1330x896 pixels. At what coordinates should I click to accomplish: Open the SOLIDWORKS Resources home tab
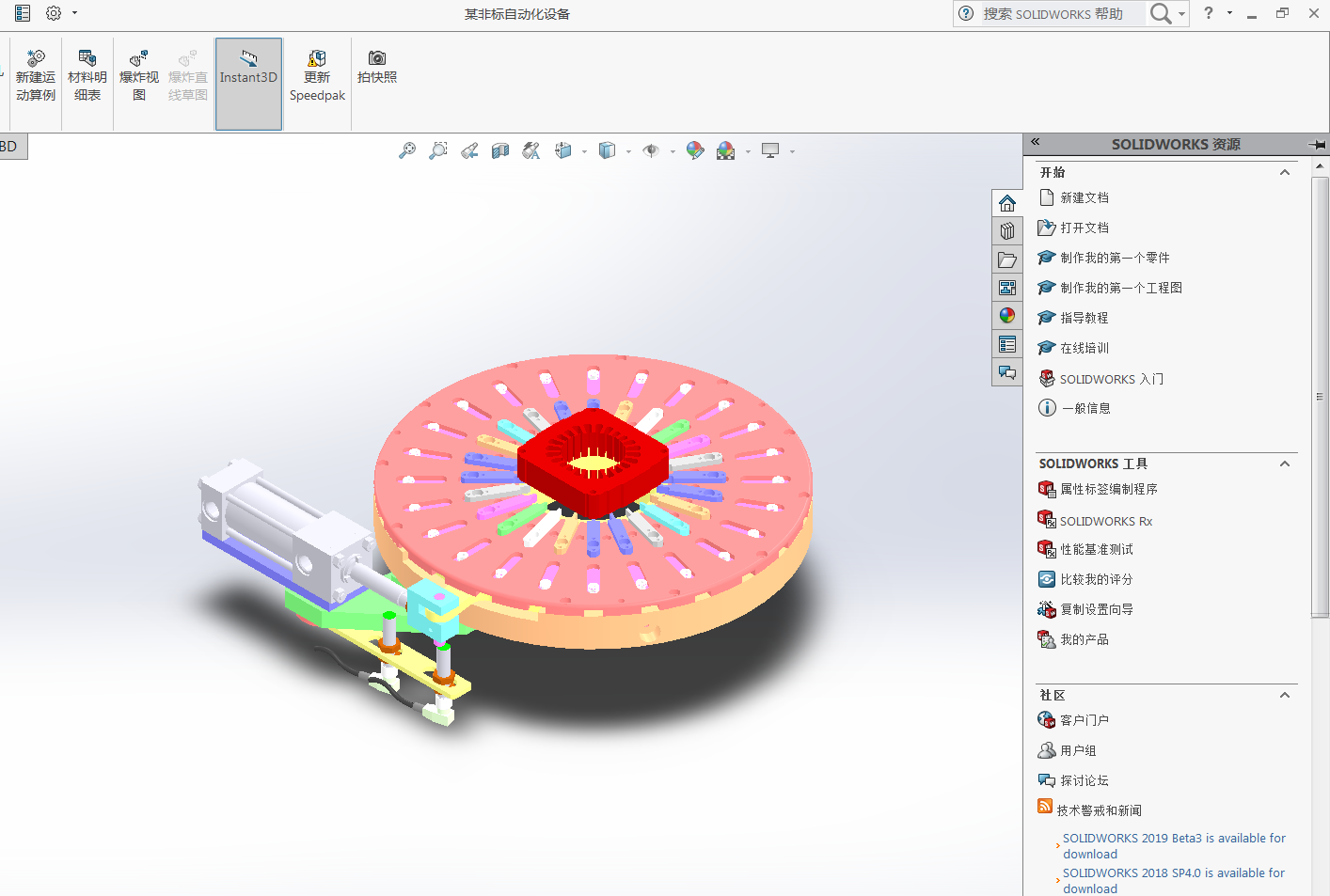pos(1007,203)
